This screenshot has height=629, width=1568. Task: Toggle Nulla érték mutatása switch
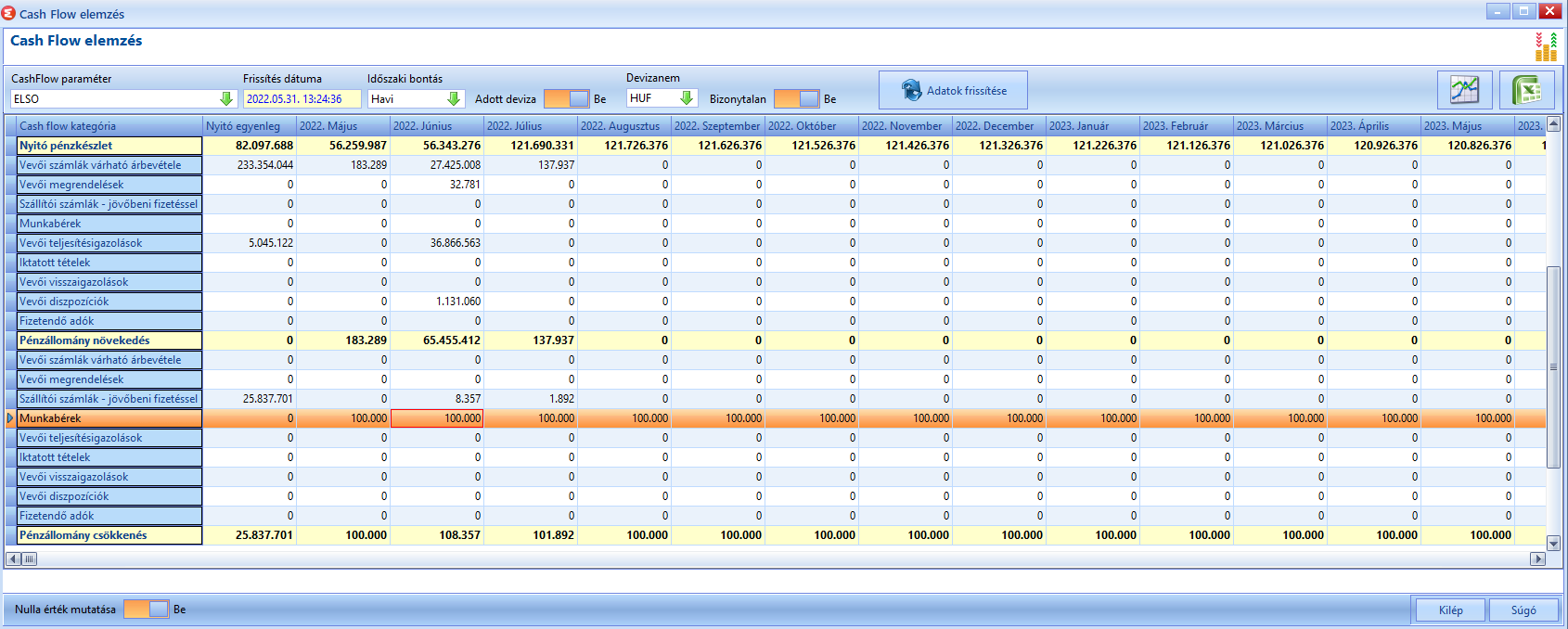[146, 609]
